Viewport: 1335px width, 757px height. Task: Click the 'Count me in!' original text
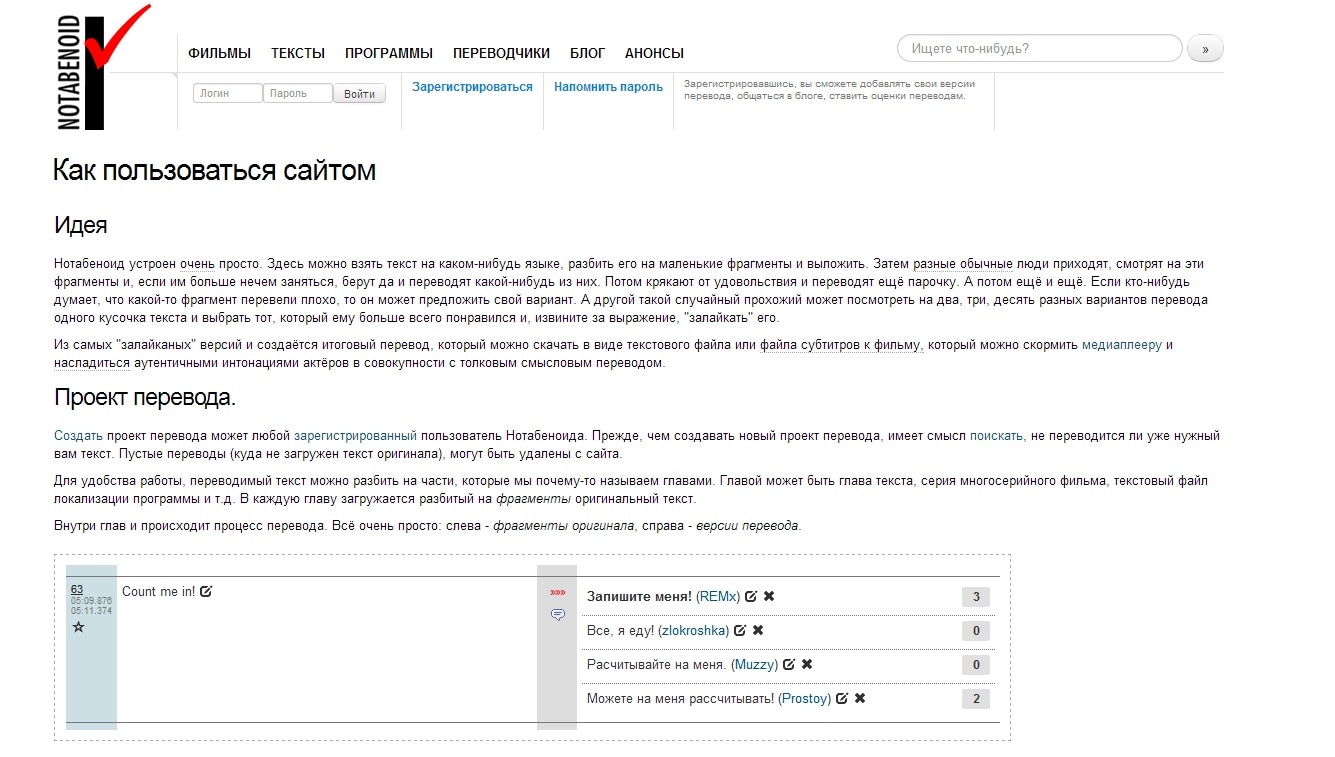[158, 591]
